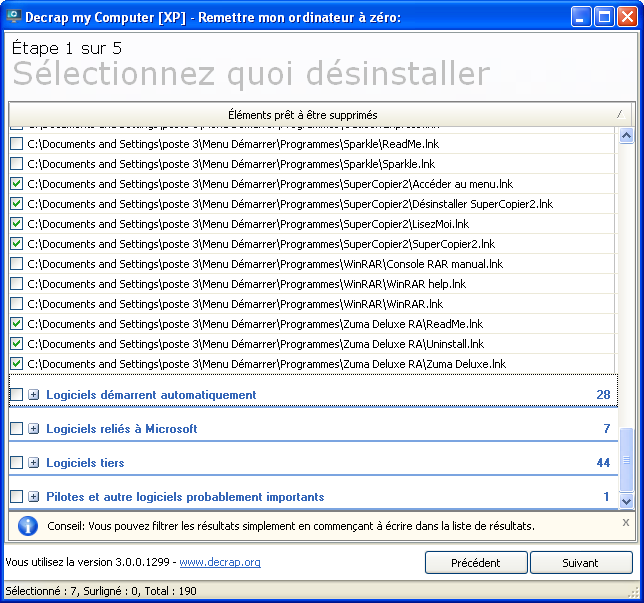Uncheck SuperCopier2\SuperCopier2.lnk checkbox
644x603 pixels.
click(x=16, y=244)
